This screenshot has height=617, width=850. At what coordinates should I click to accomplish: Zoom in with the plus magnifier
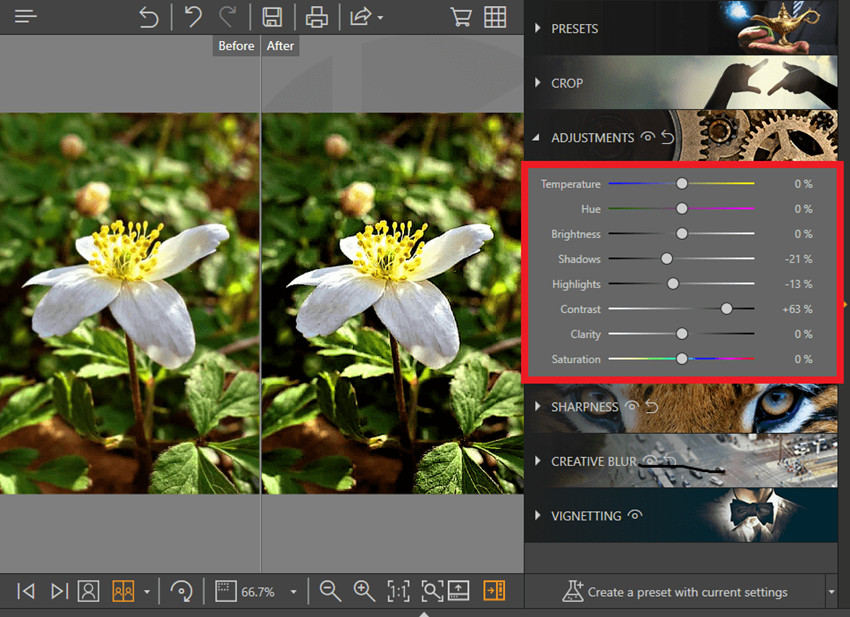[364, 591]
